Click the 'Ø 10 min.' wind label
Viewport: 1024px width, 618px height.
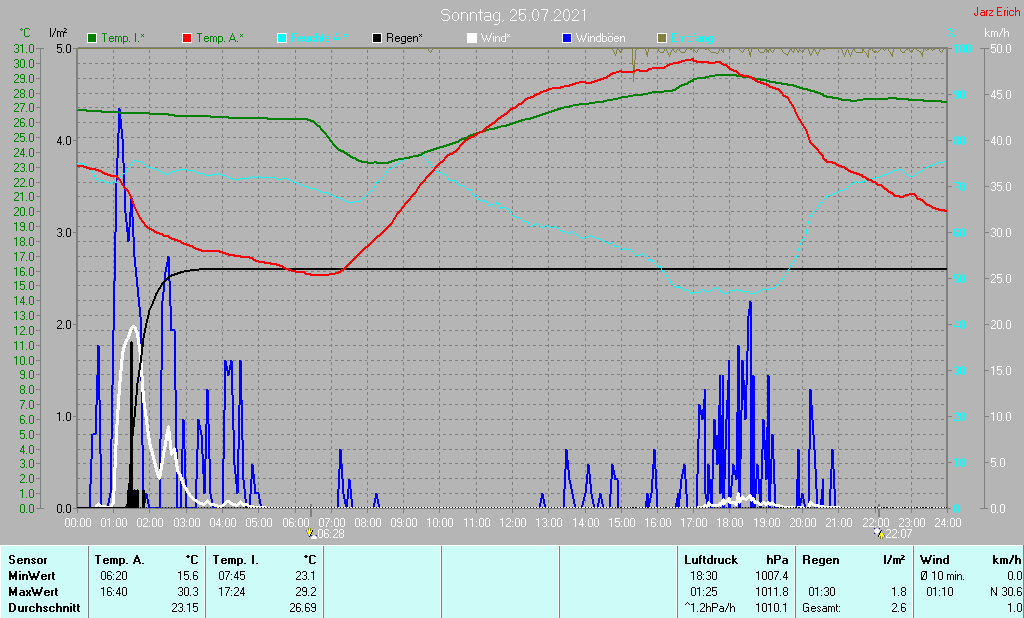point(942,576)
